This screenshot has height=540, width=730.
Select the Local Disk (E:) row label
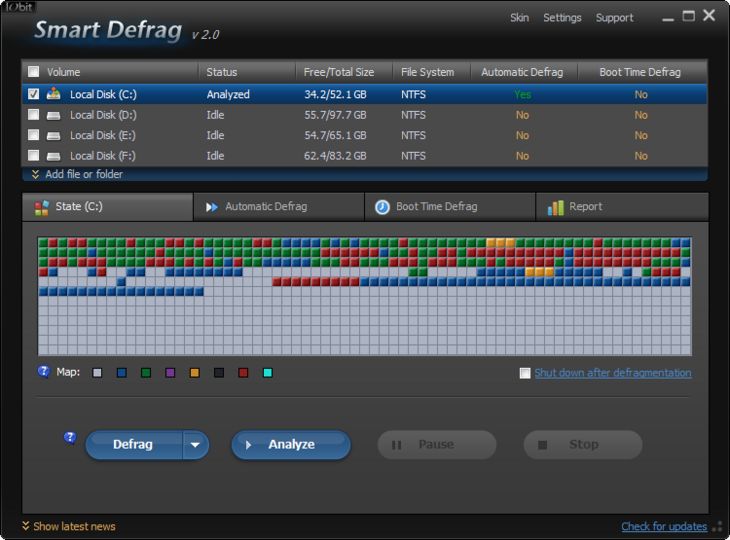click(103, 135)
